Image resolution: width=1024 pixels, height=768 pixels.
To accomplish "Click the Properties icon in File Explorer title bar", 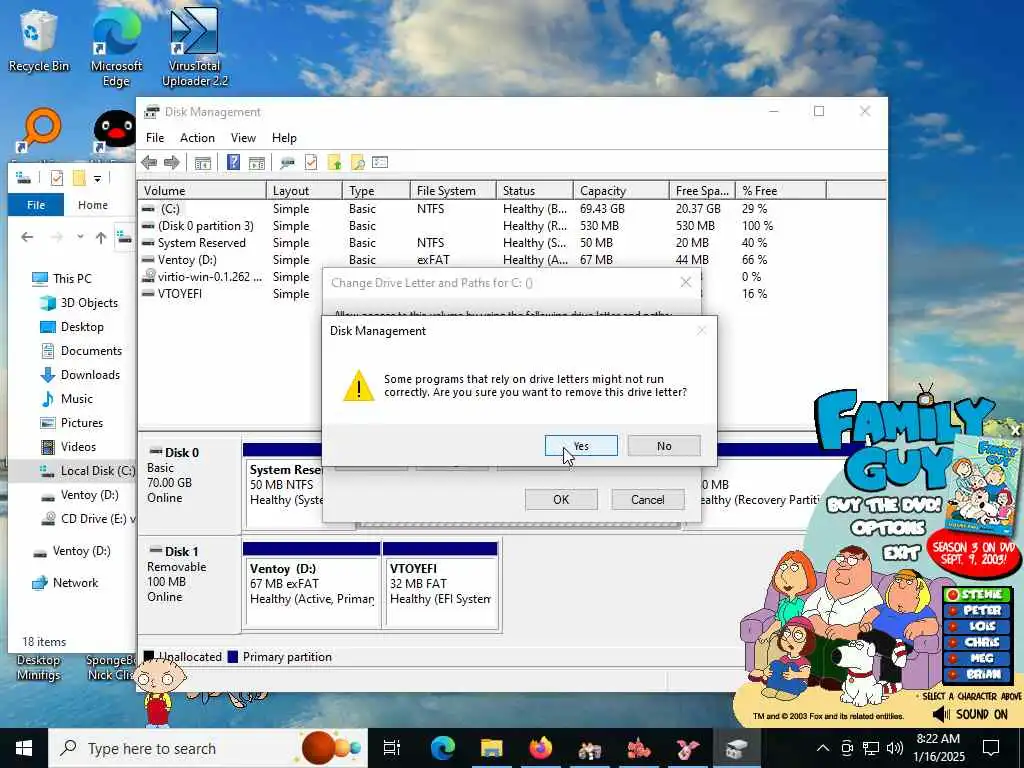I will (x=57, y=178).
